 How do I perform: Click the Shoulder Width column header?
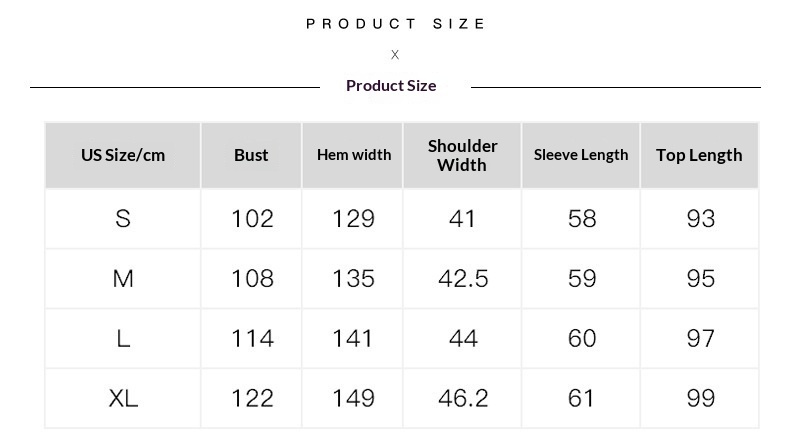[x=462, y=155]
